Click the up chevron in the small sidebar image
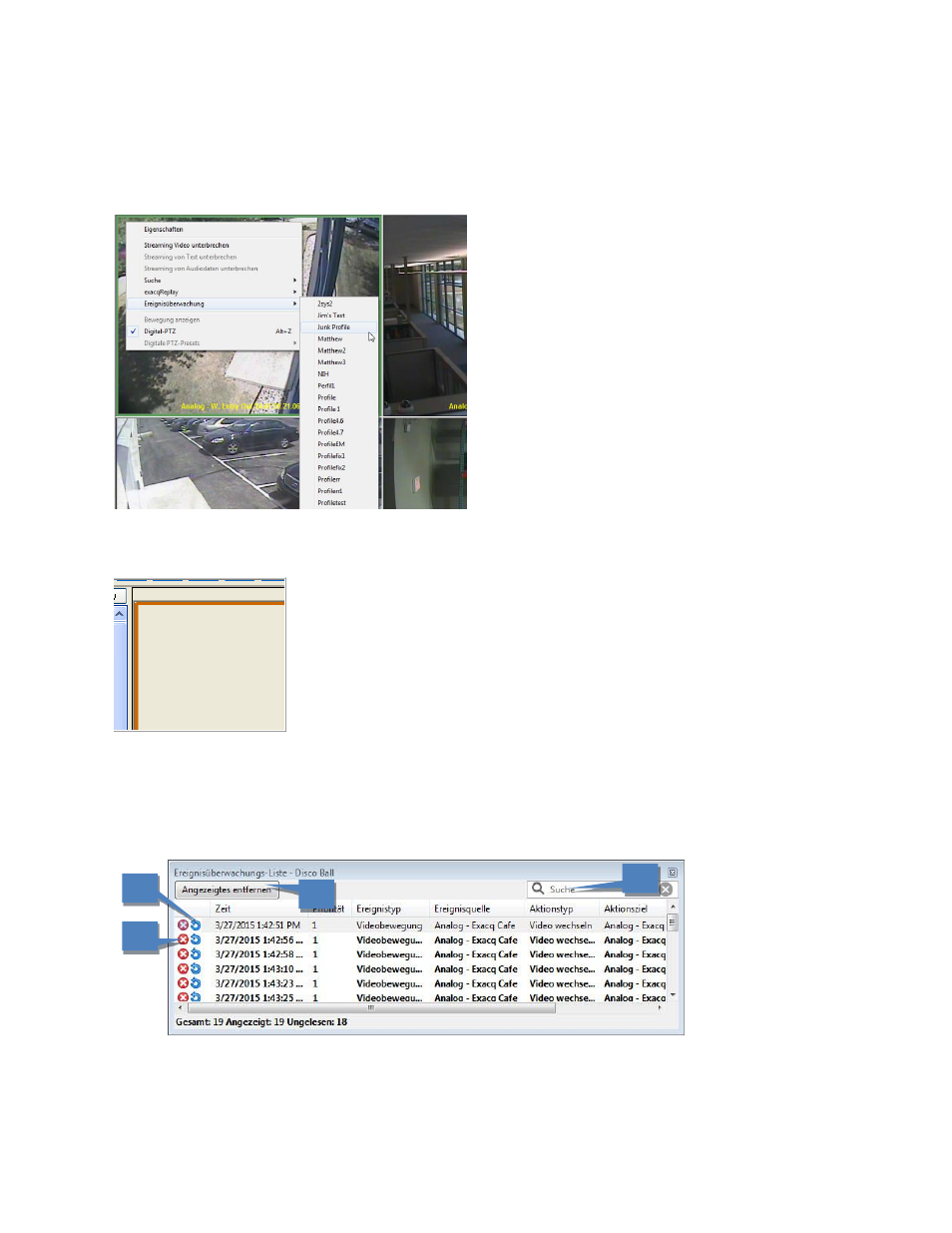952x1233 pixels. pyautogui.click(x=120, y=614)
